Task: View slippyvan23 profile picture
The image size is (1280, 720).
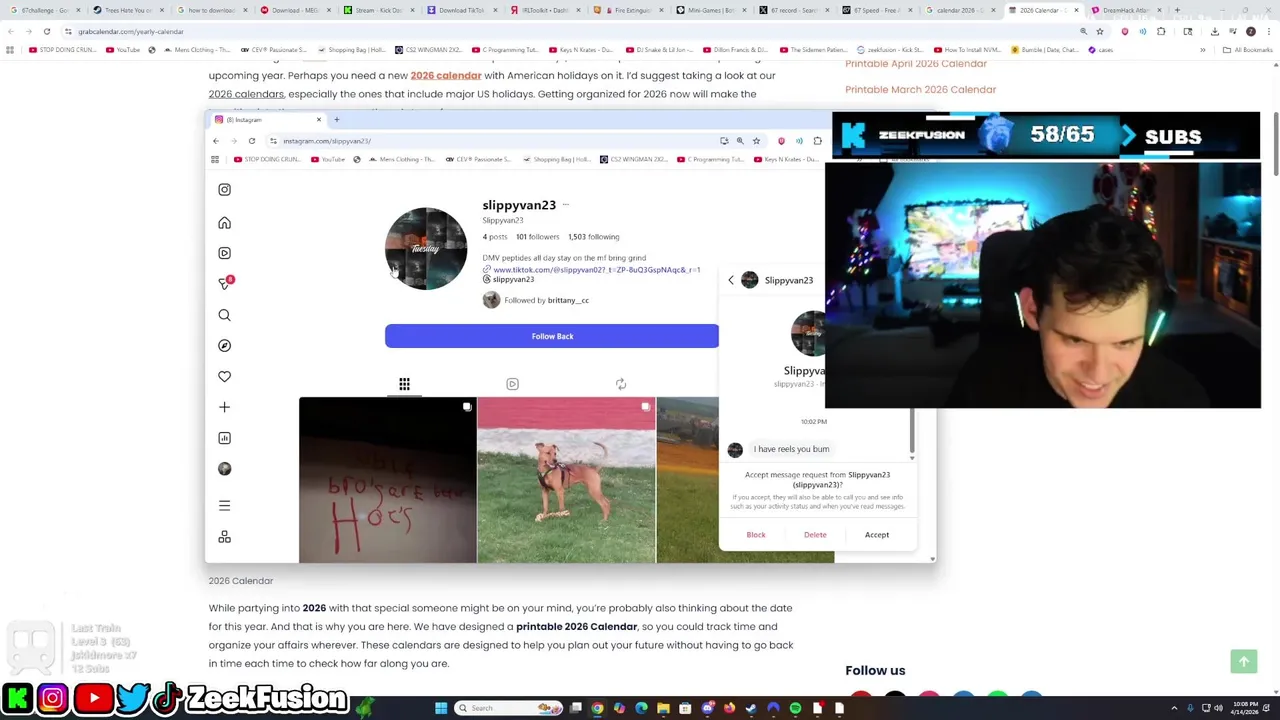Action: [426, 248]
